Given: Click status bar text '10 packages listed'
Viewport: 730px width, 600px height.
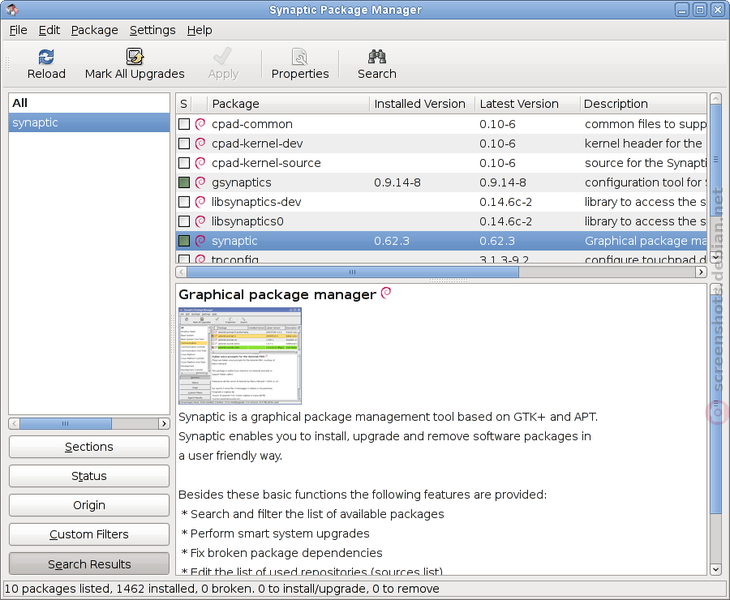Looking at the screenshot, I should [58, 589].
